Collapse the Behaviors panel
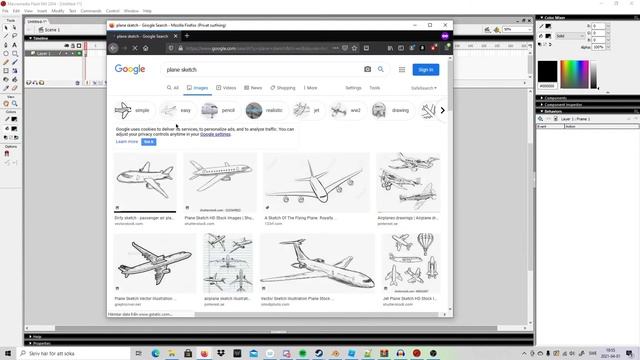Viewport: 640px width, 360px height. tap(542, 111)
